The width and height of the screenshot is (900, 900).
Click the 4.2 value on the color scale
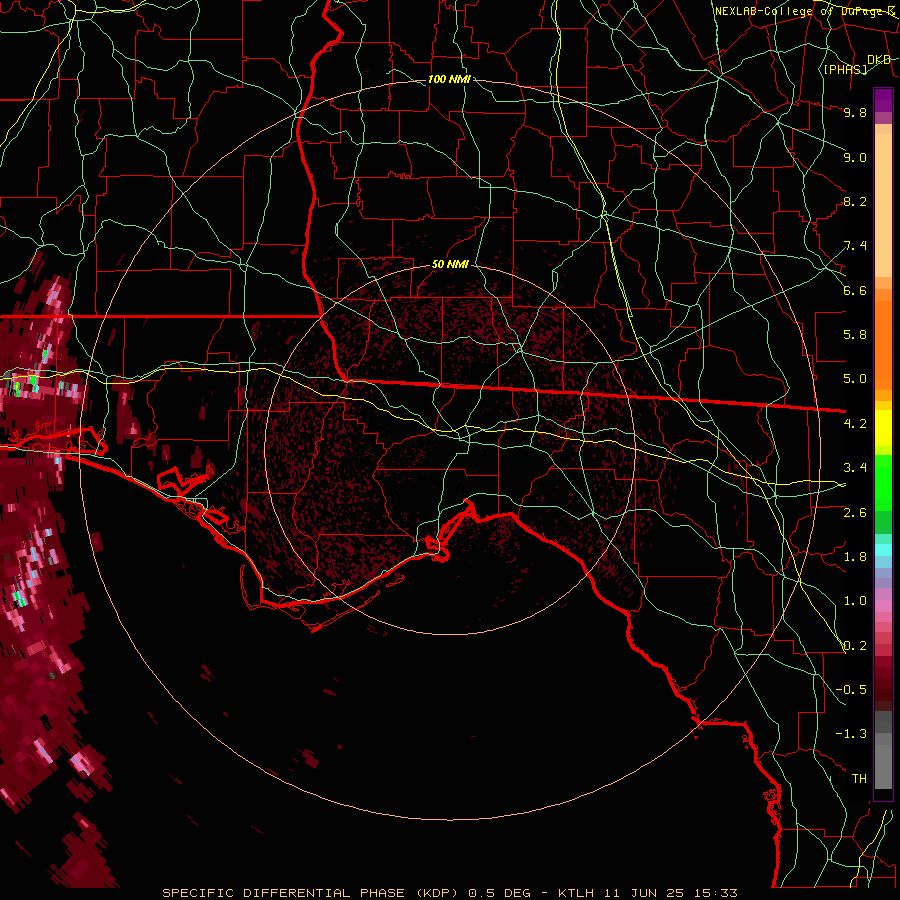pos(855,424)
